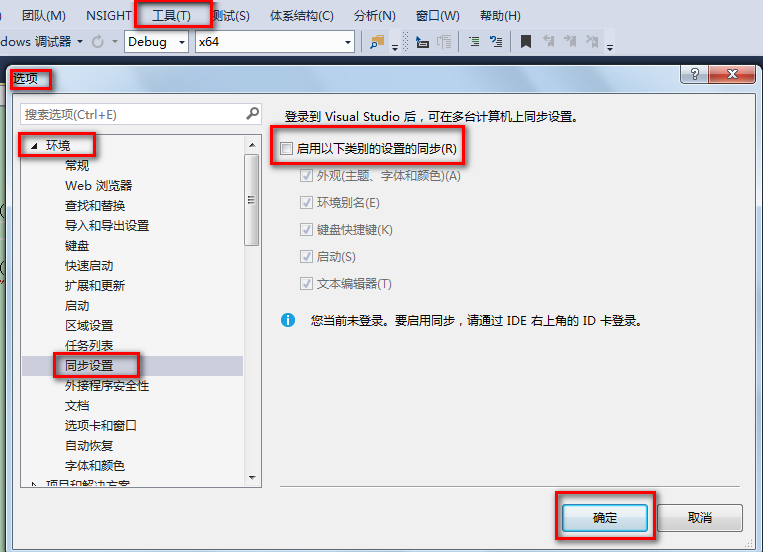Screen dimensions: 763x552
Task: Open the x64 platform dropdown
Action: (x=274, y=42)
